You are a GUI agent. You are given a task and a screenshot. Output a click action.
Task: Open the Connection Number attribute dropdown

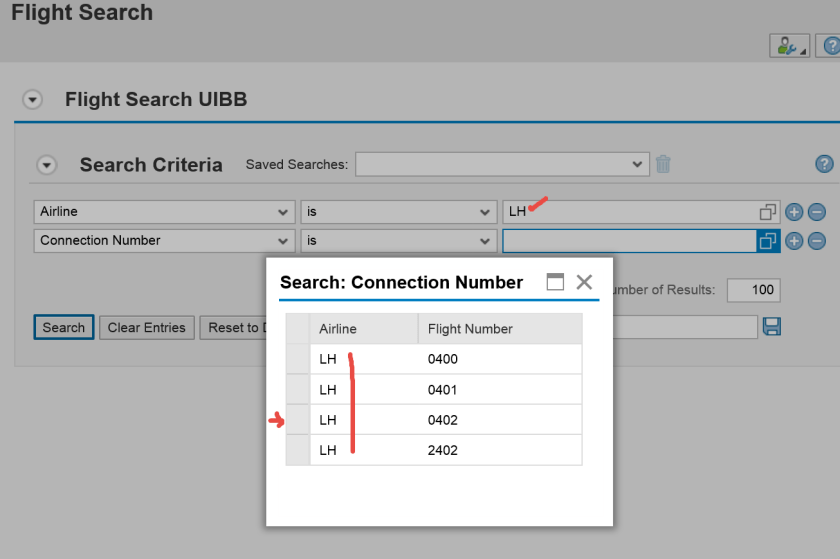[x=283, y=241]
